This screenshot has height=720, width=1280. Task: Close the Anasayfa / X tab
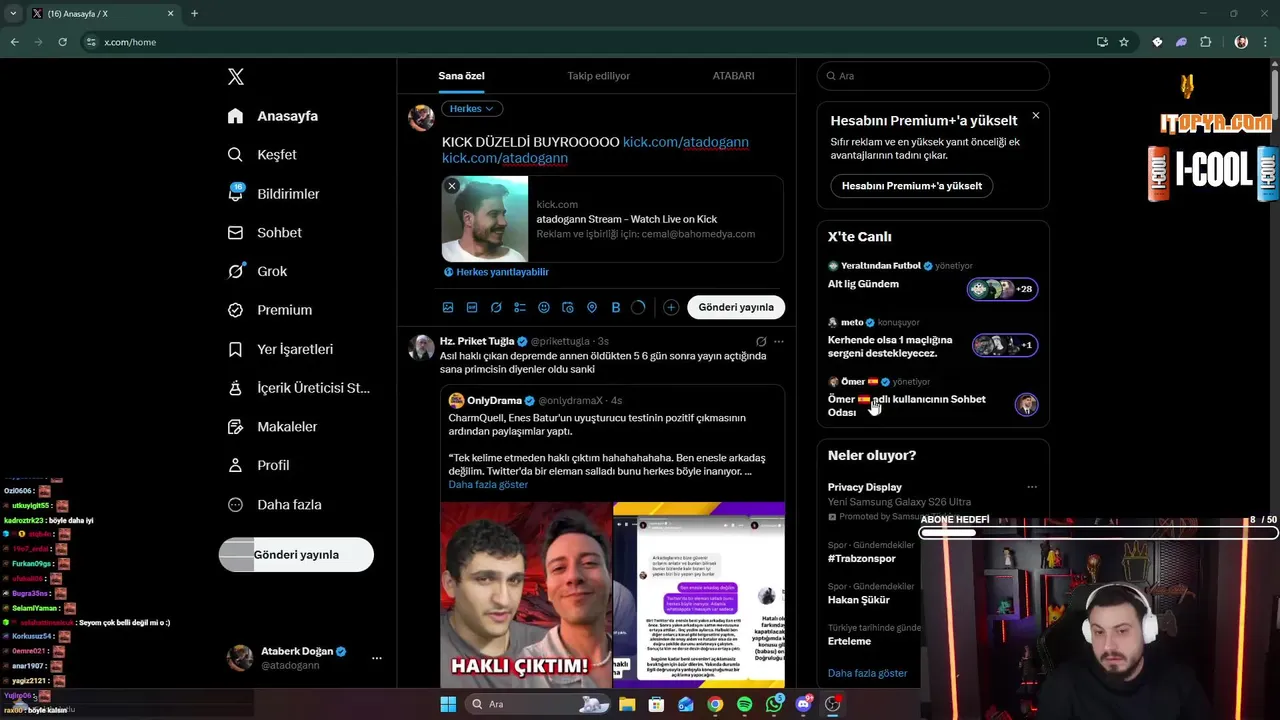pos(170,14)
